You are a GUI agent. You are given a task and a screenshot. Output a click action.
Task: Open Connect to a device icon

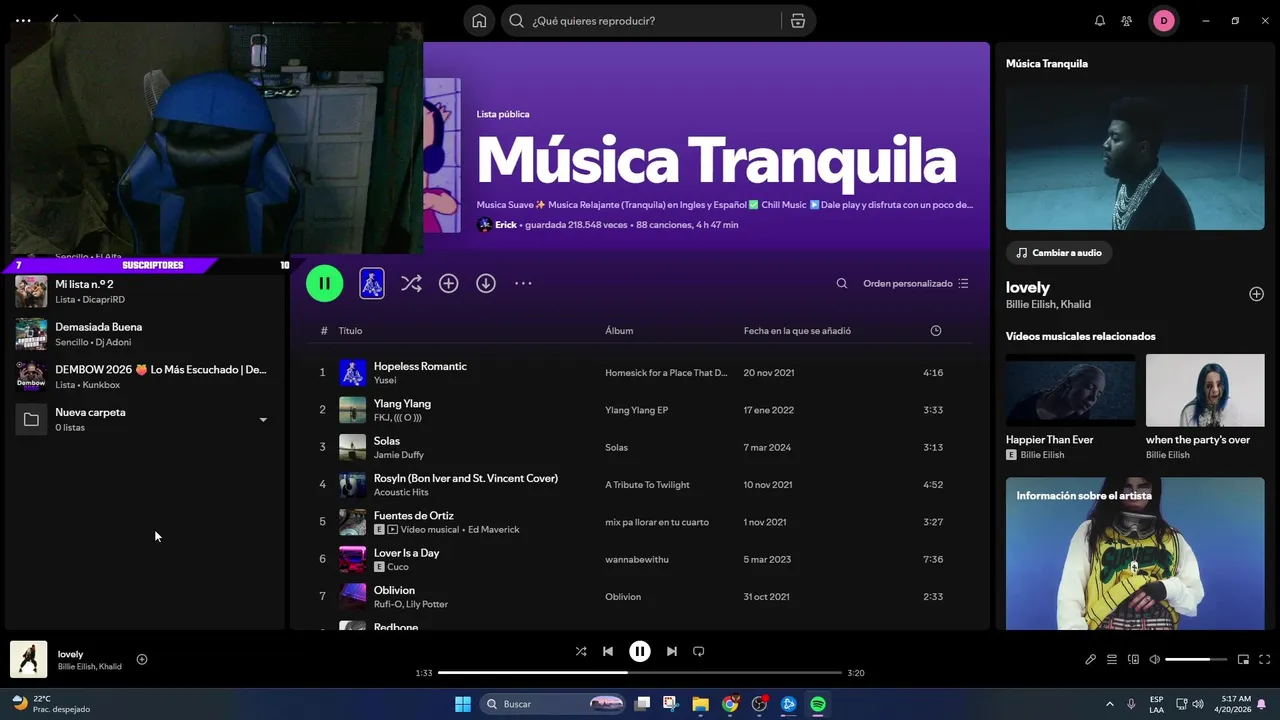pyautogui.click(x=1133, y=659)
